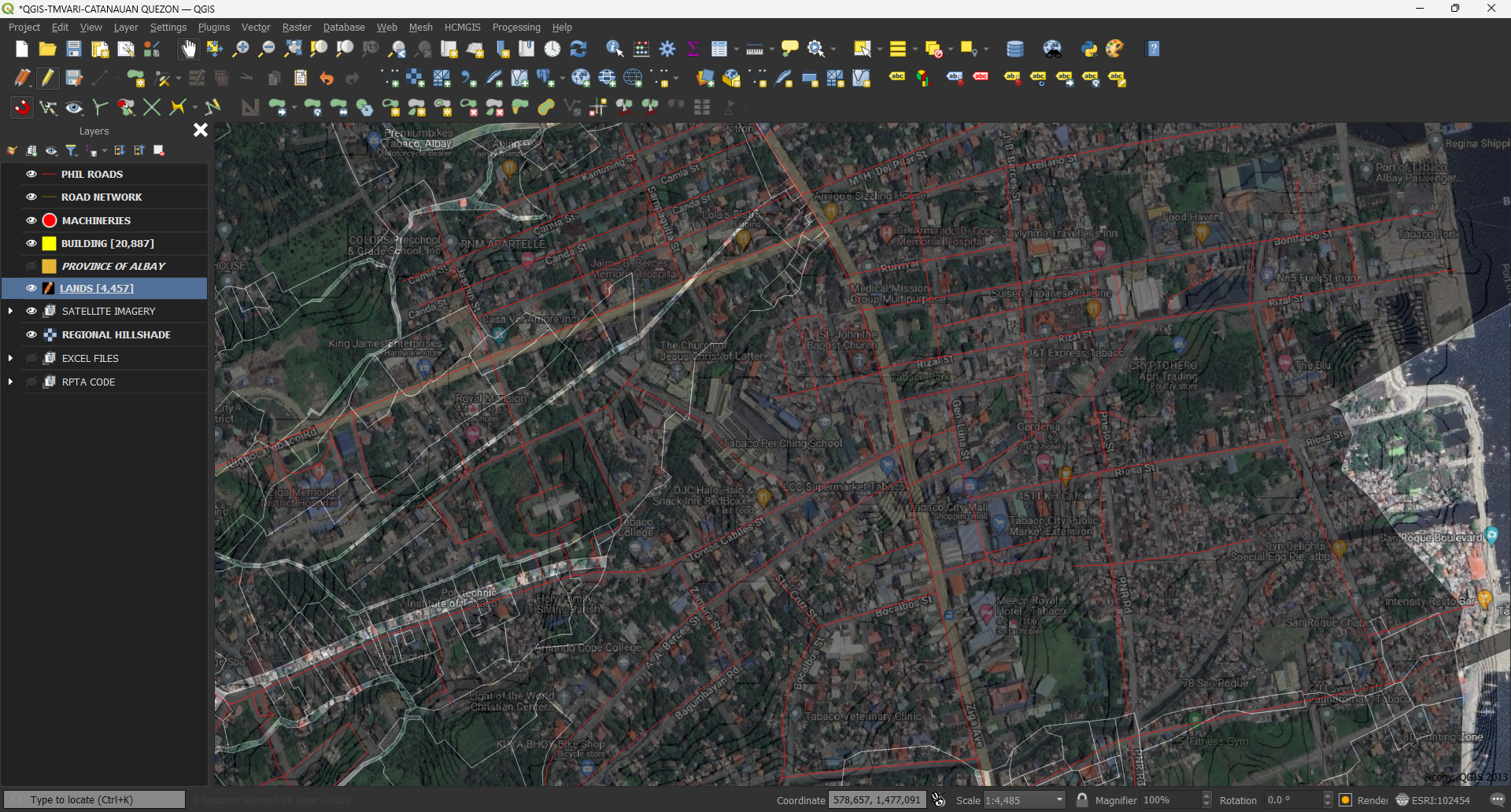Open the Vector menu
Screen dimensions: 1511x812
[x=256, y=27]
